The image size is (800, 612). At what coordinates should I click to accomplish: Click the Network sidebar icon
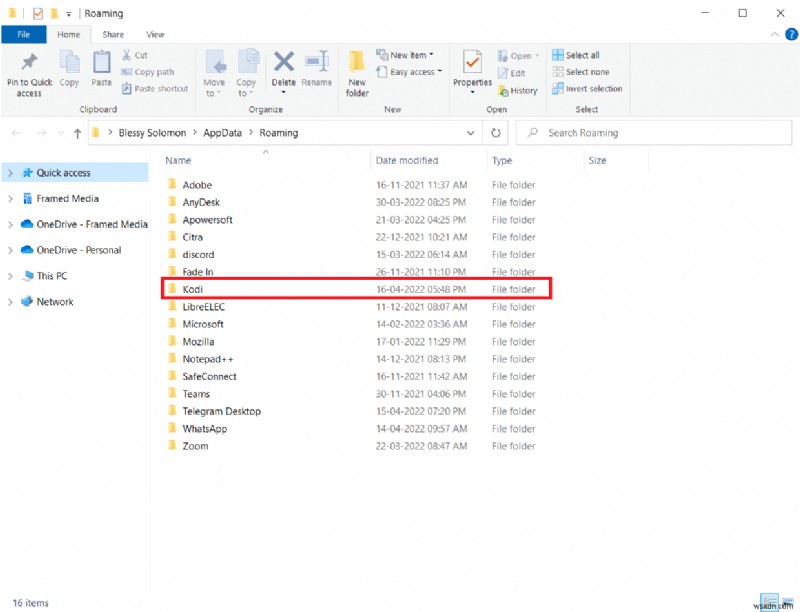[x=27, y=301]
